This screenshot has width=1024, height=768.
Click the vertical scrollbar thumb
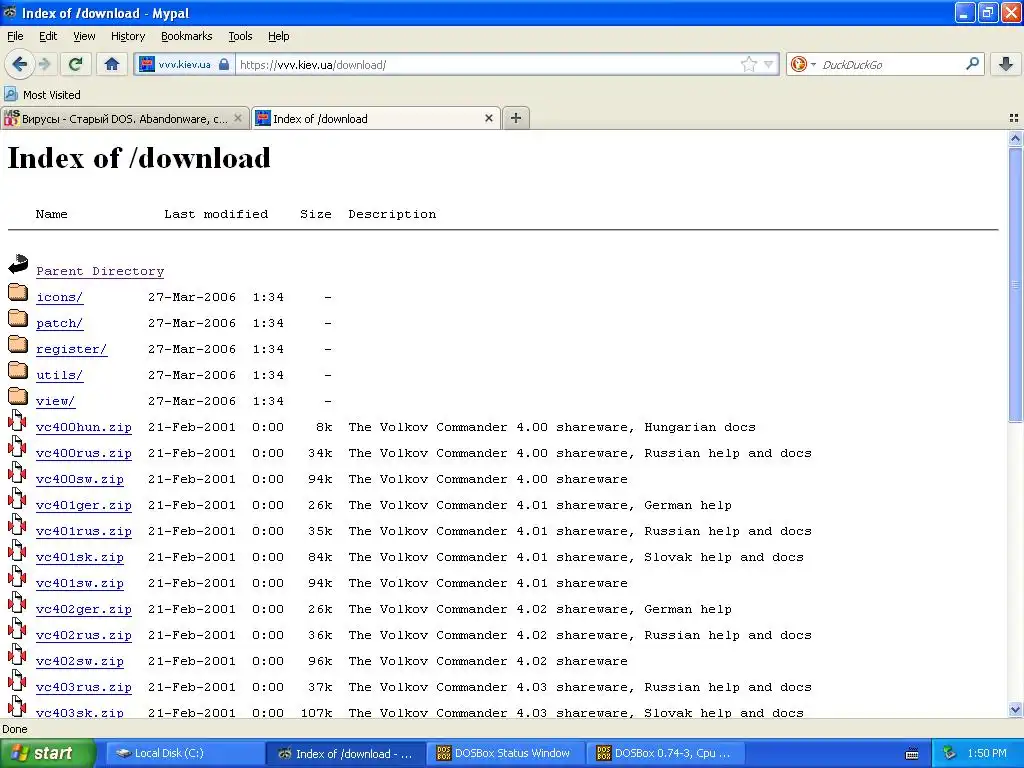tap(1015, 284)
